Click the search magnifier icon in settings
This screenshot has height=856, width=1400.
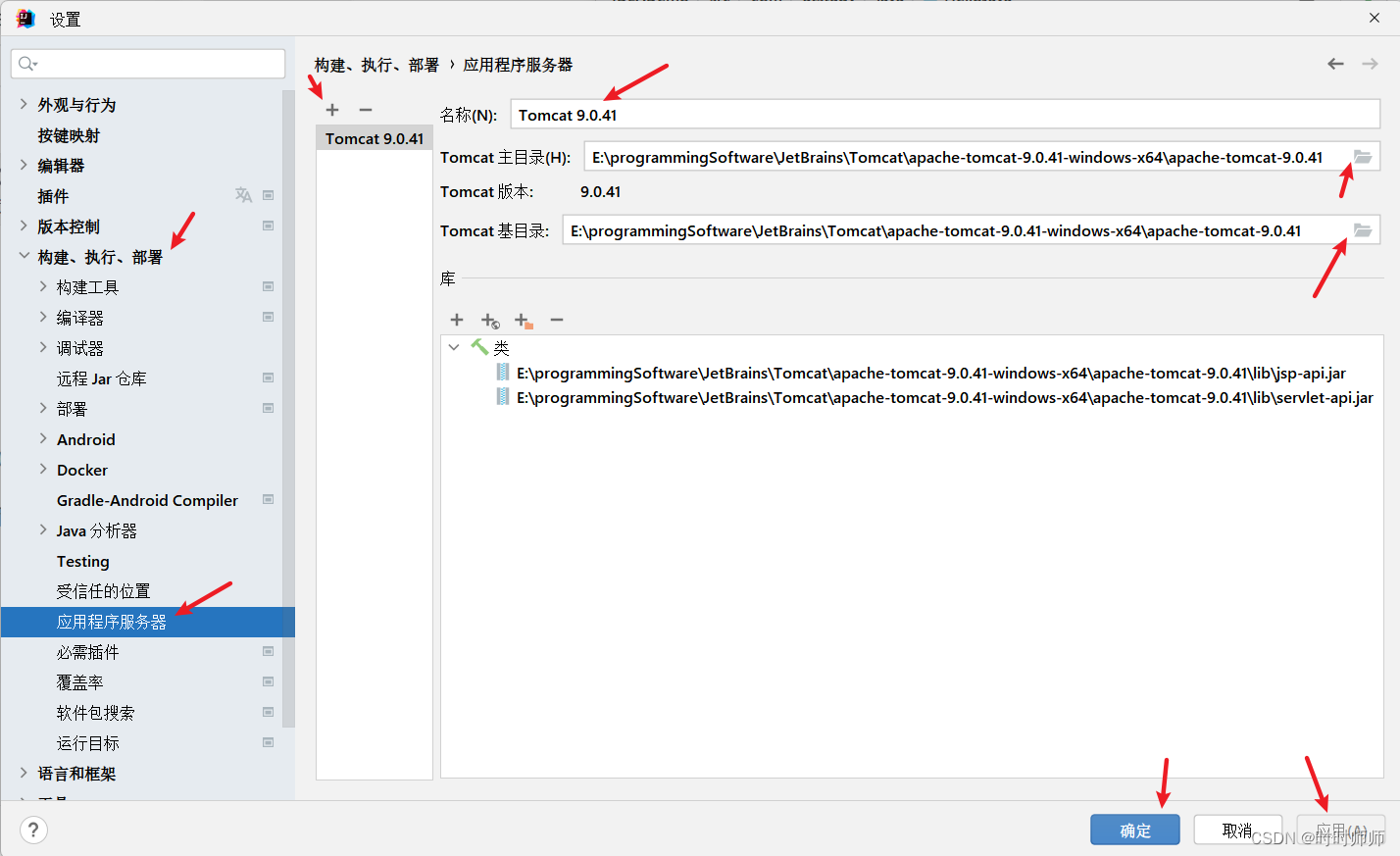[x=27, y=64]
